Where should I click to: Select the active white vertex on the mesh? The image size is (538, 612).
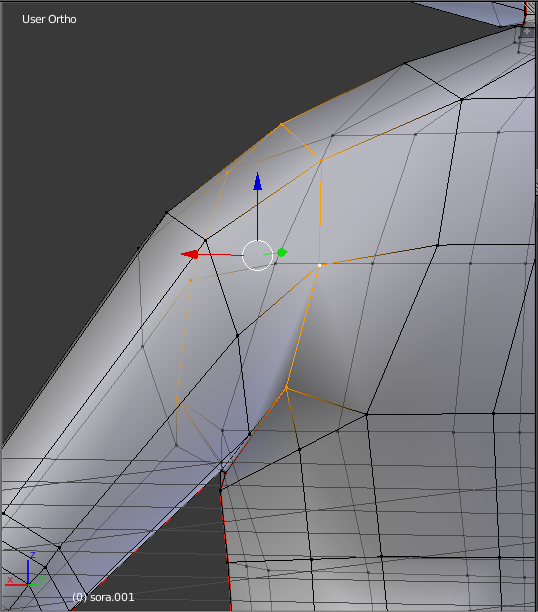pos(319,265)
